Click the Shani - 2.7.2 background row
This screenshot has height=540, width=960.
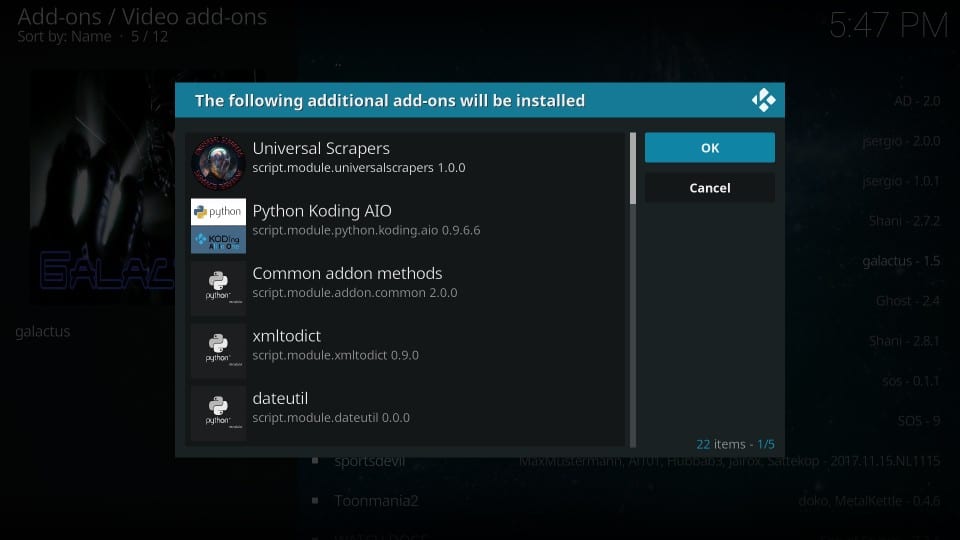(904, 221)
